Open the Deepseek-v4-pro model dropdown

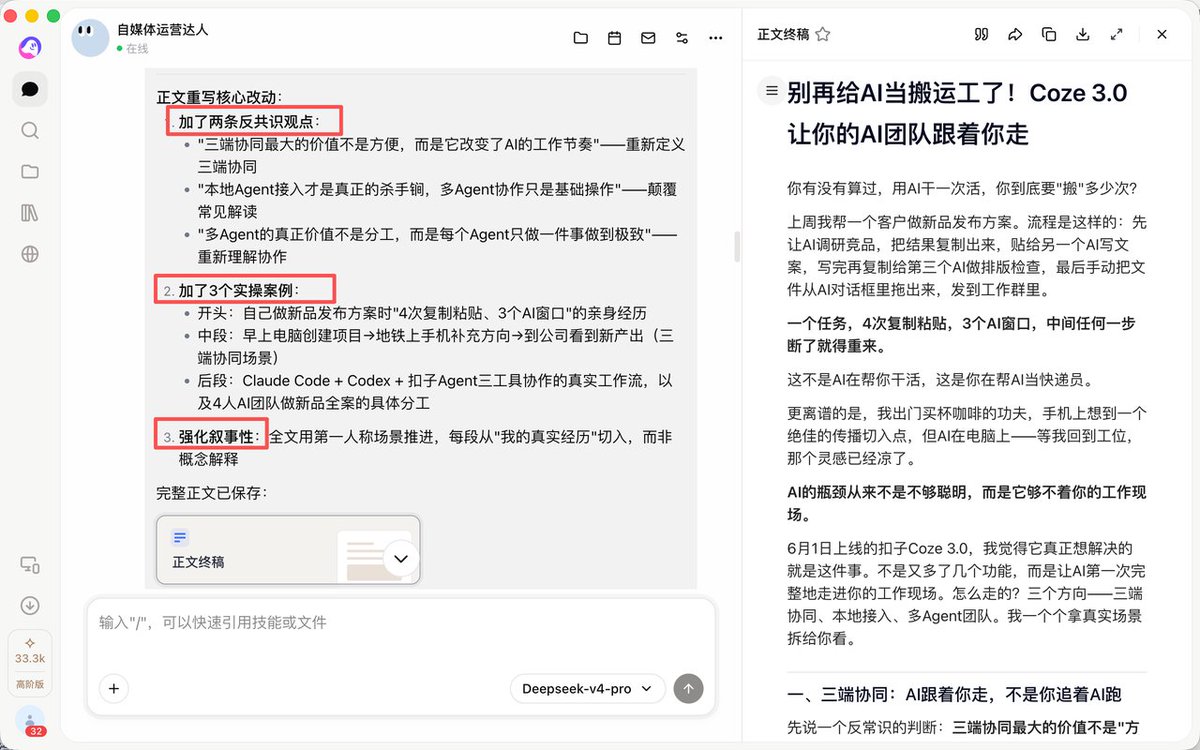pos(587,688)
